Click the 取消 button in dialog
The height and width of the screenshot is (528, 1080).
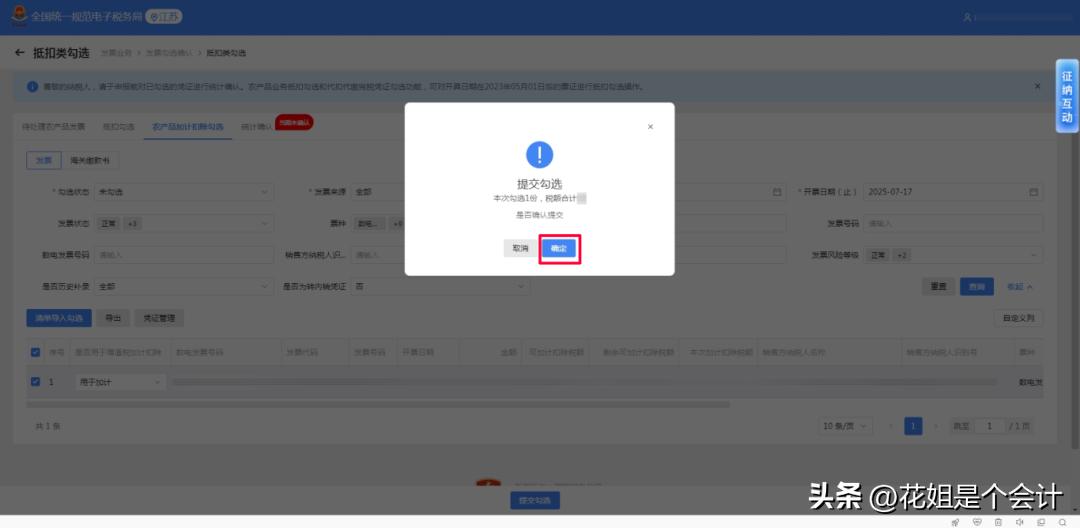[520, 249]
